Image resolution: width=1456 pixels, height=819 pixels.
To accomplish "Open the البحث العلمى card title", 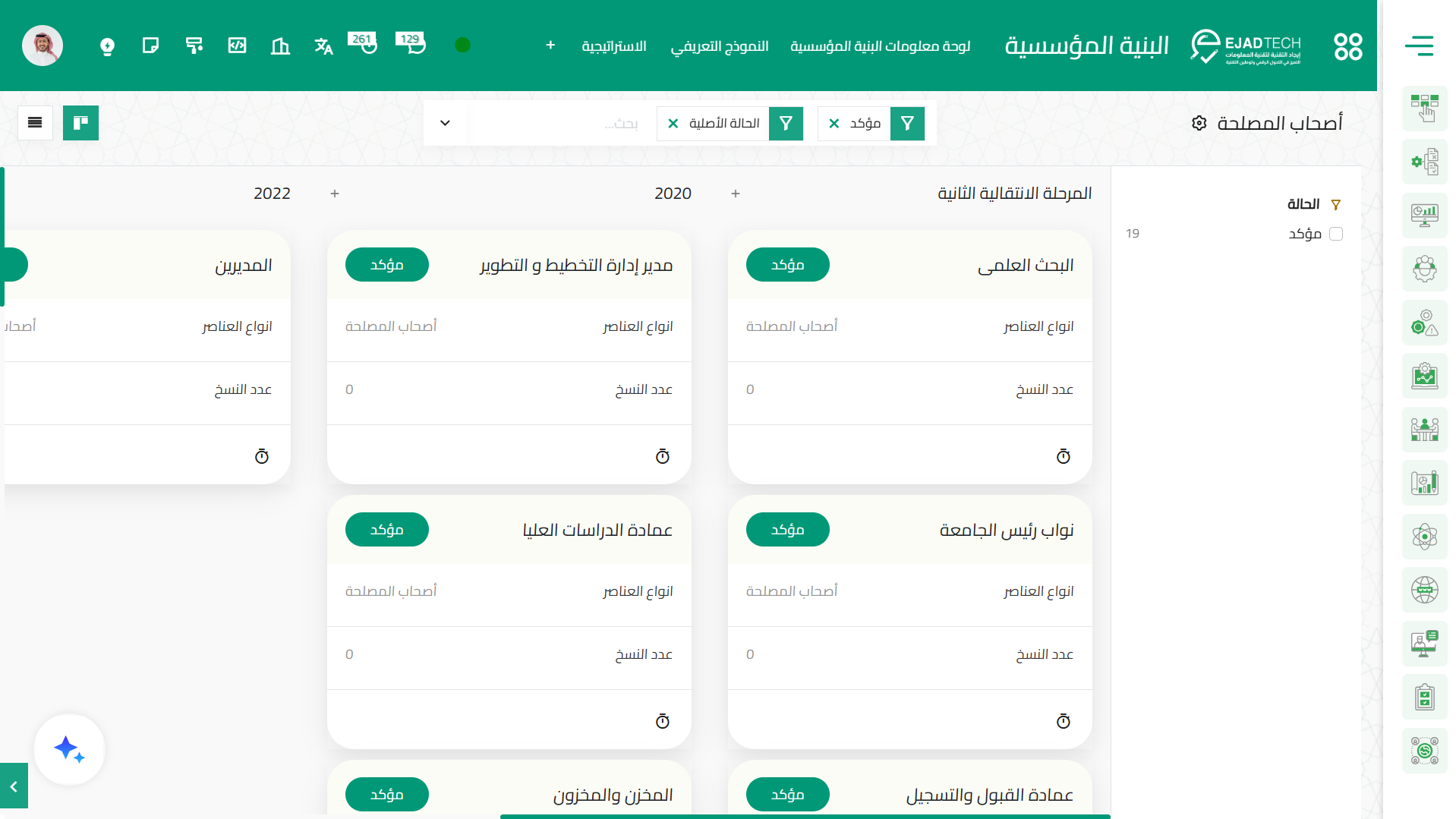I will (x=1026, y=265).
